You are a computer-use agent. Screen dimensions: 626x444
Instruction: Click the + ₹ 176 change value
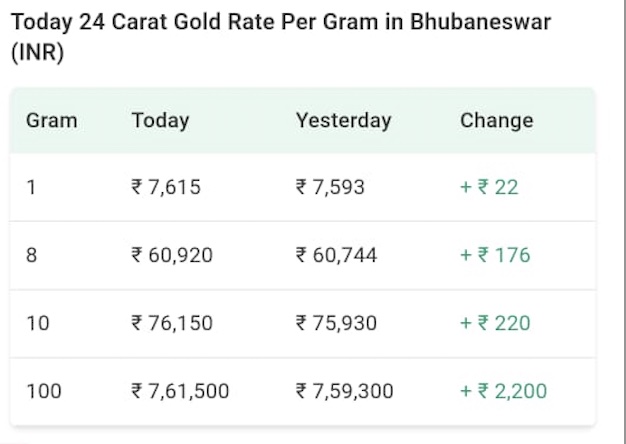[495, 255]
